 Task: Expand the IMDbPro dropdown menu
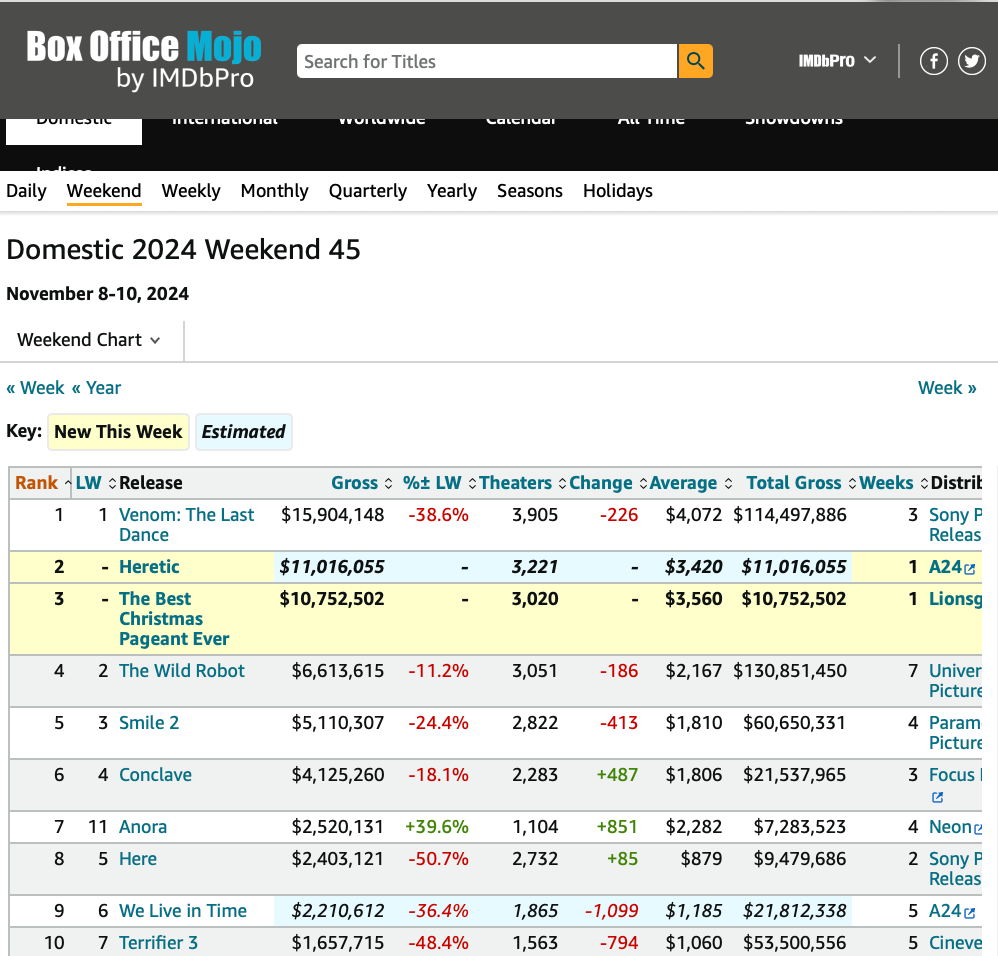(x=837, y=61)
